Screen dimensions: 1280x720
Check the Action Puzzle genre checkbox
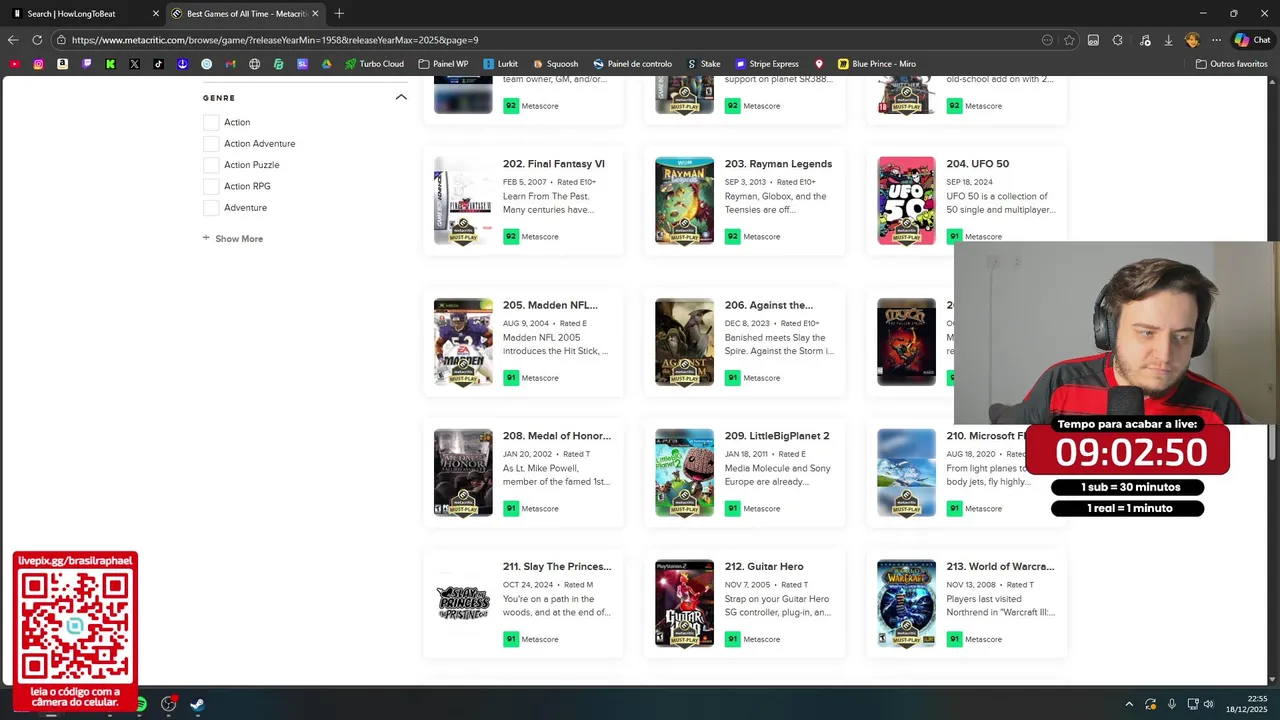pyautogui.click(x=211, y=165)
